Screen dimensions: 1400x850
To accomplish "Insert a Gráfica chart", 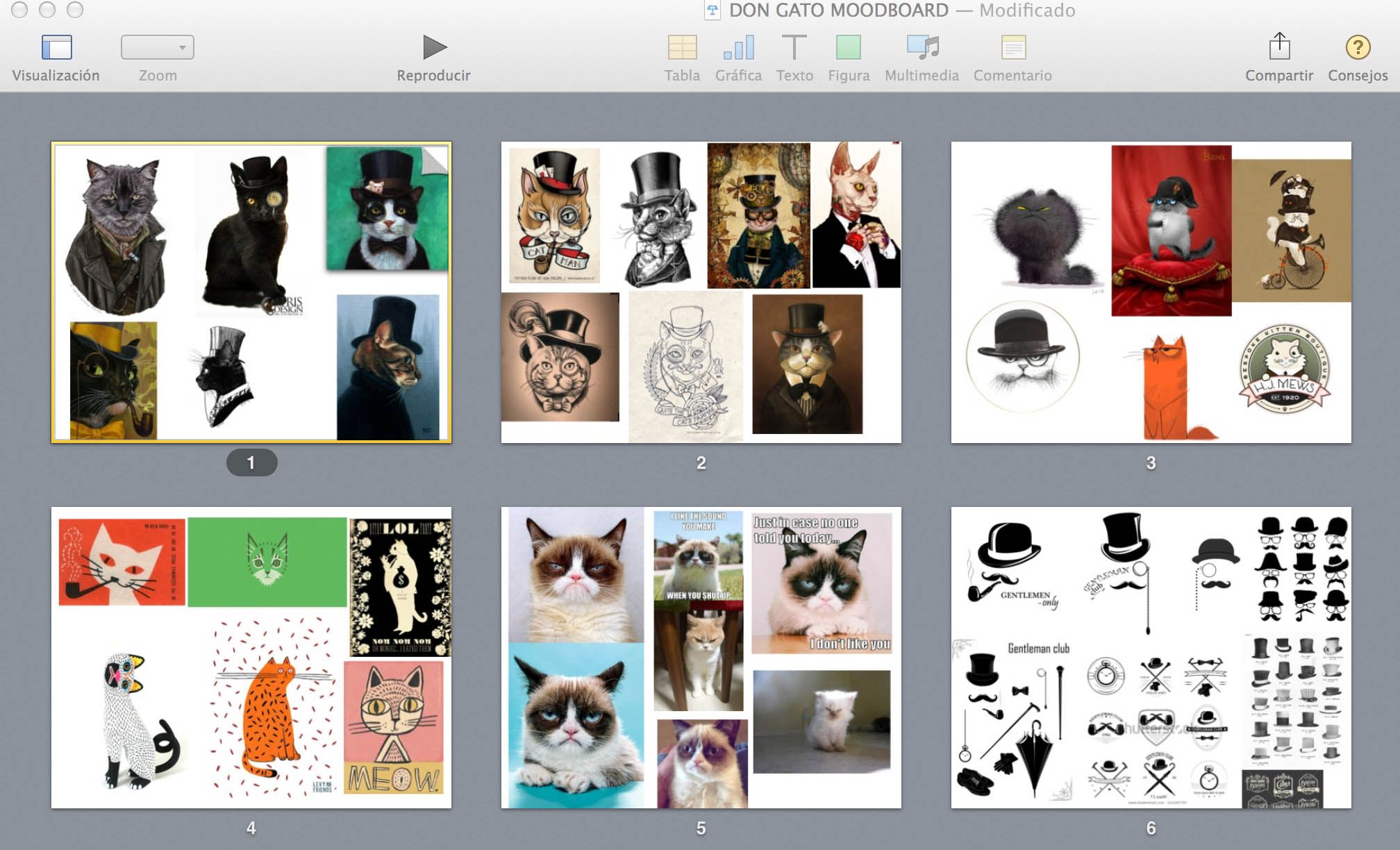I will click(x=738, y=47).
